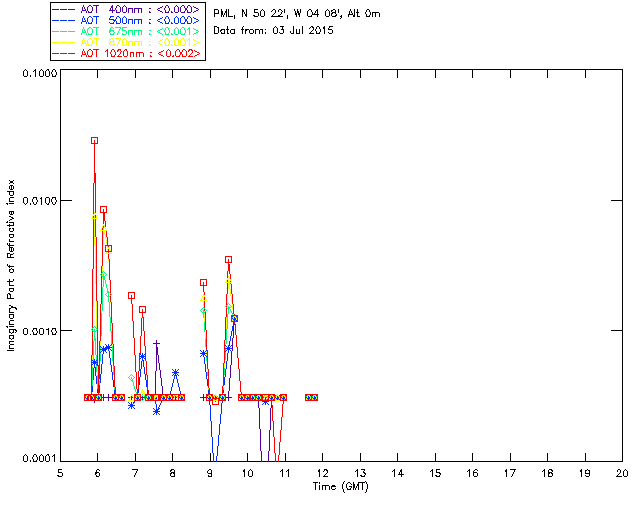The image size is (640, 512).
Task: Click the x-axis label 20
Action: click(x=622, y=473)
